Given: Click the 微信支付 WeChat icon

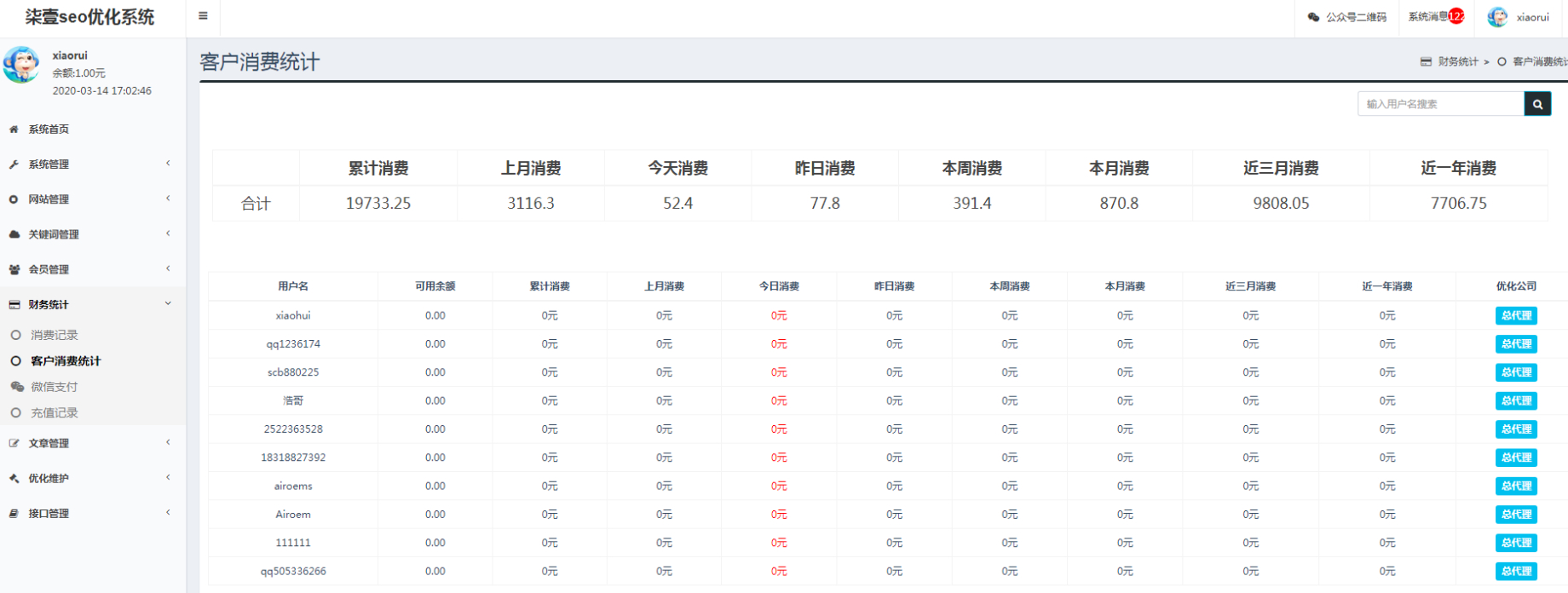Looking at the screenshot, I should pyautogui.click(x=16, y=387).
